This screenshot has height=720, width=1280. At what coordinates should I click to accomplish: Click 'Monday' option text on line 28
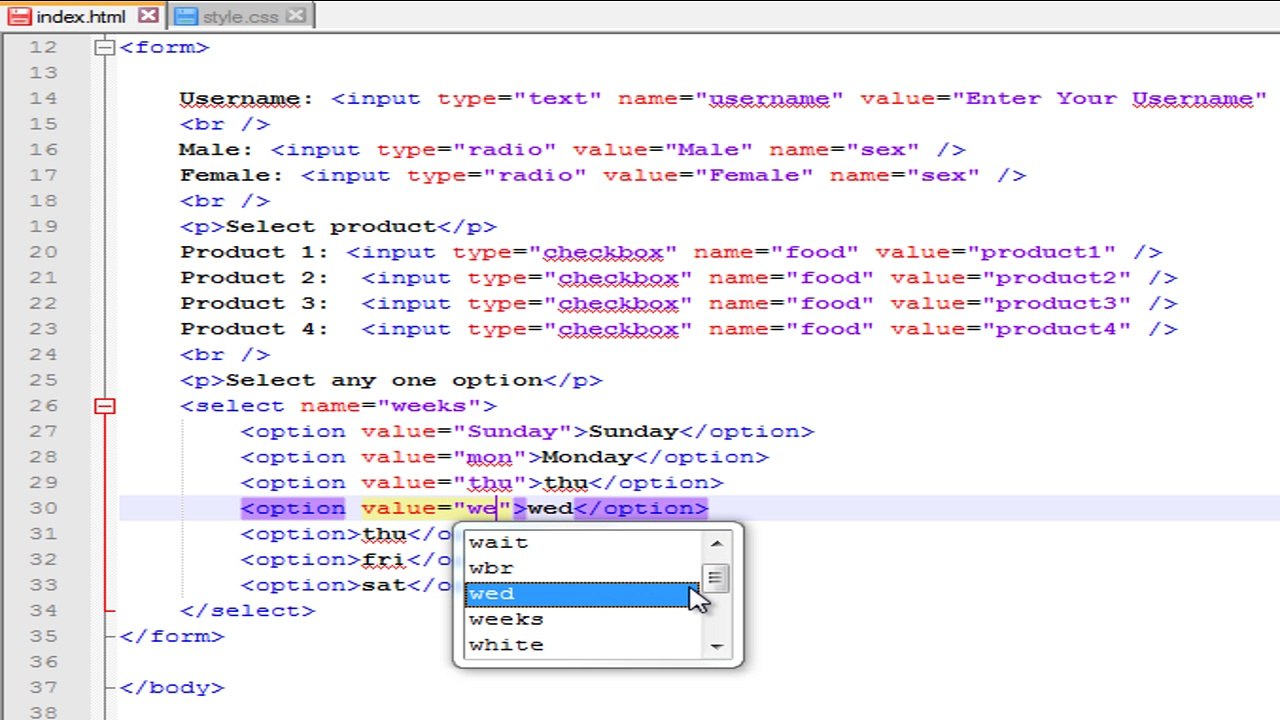click(x=586, y=457)
